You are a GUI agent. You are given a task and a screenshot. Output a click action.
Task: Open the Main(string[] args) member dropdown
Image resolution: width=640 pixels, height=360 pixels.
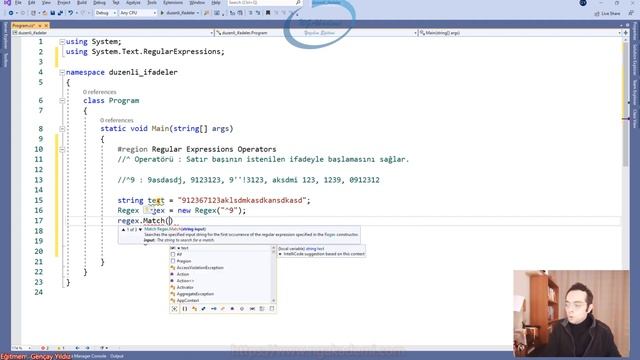[x=520, y=33]
